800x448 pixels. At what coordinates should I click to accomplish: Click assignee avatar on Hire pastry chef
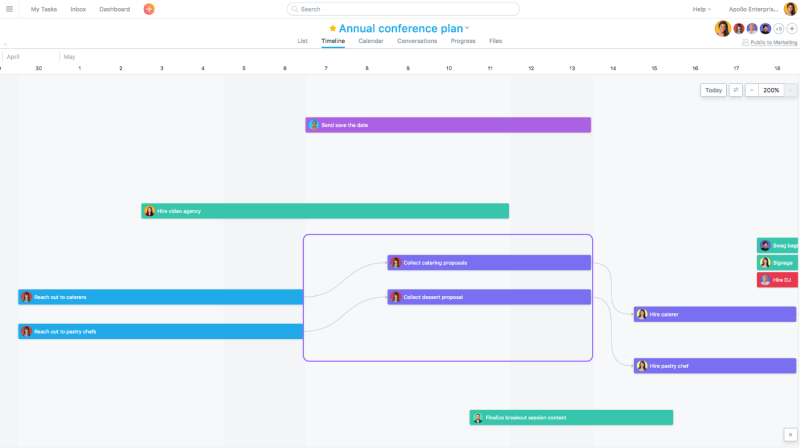(x=642, y=366)
